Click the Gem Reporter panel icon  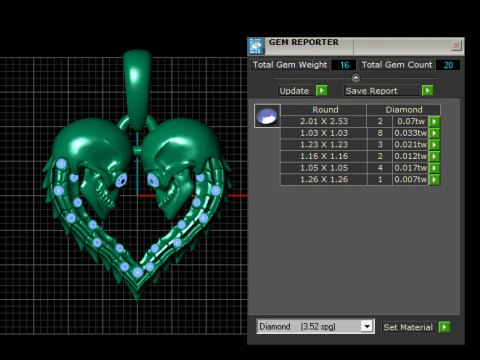tap(256, 46)
